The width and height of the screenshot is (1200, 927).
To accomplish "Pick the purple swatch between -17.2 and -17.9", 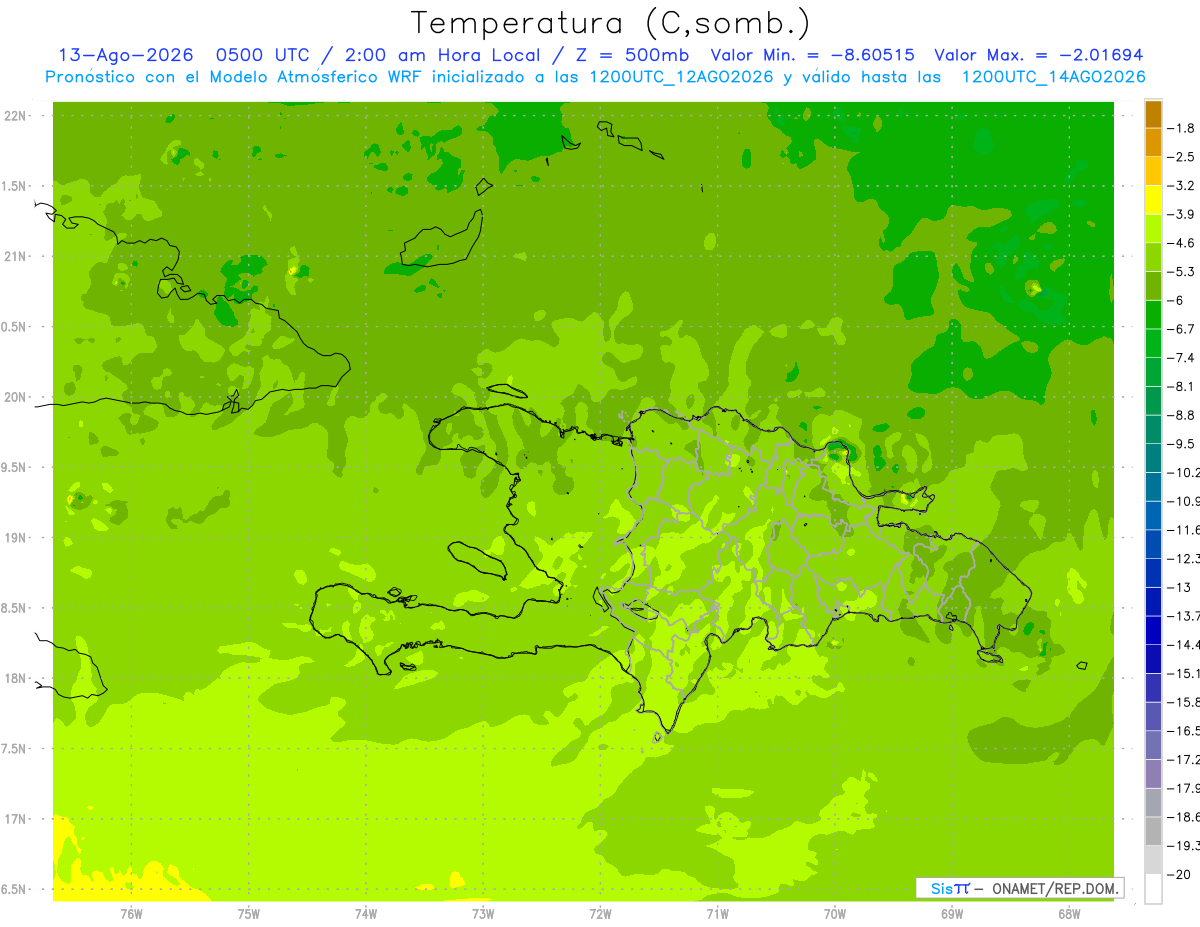I will click(1153, 774).
